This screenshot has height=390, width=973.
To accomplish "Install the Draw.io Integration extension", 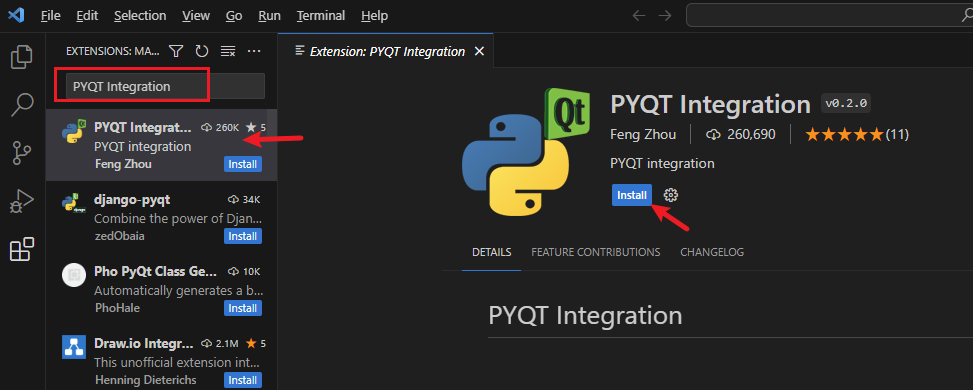I will [243, 380].
